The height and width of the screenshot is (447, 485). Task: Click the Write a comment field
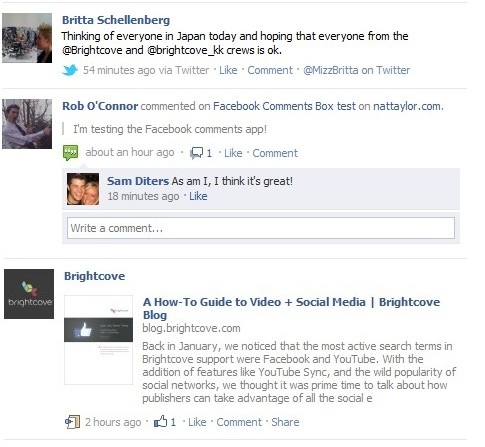pos(261,228)
